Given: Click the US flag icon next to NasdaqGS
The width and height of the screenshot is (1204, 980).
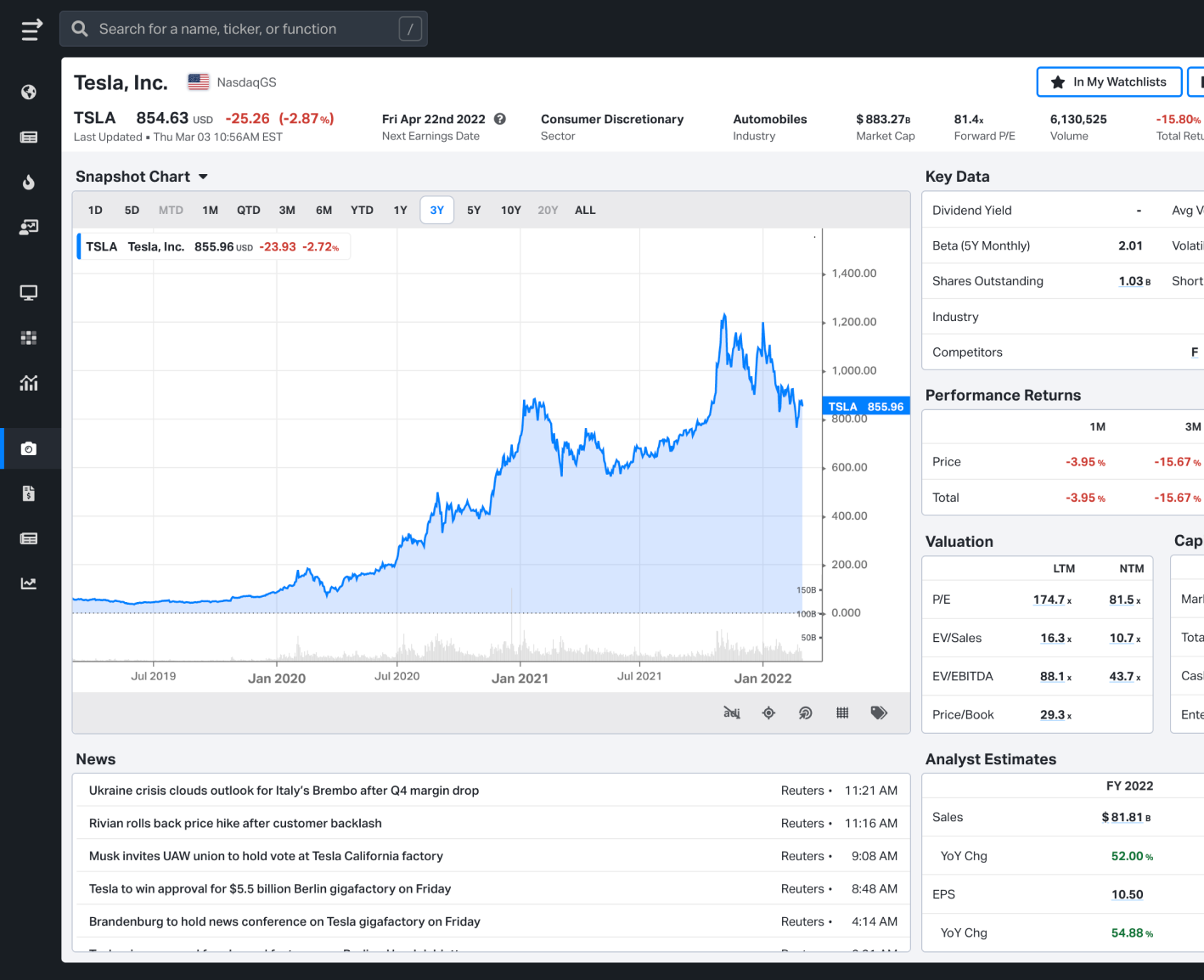Looking at the screenshot, I should [x=199, y=82].
